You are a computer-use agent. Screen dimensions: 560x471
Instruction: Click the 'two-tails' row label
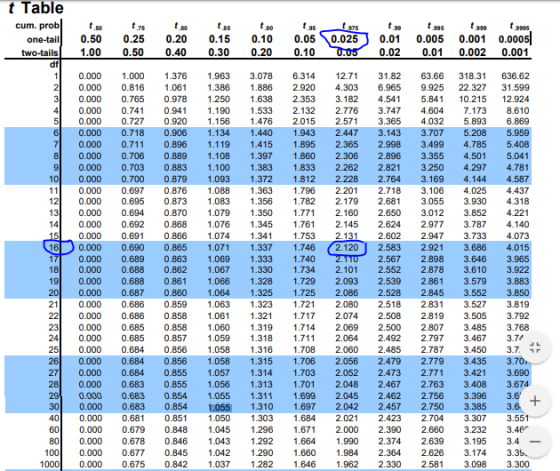[40, 53]
